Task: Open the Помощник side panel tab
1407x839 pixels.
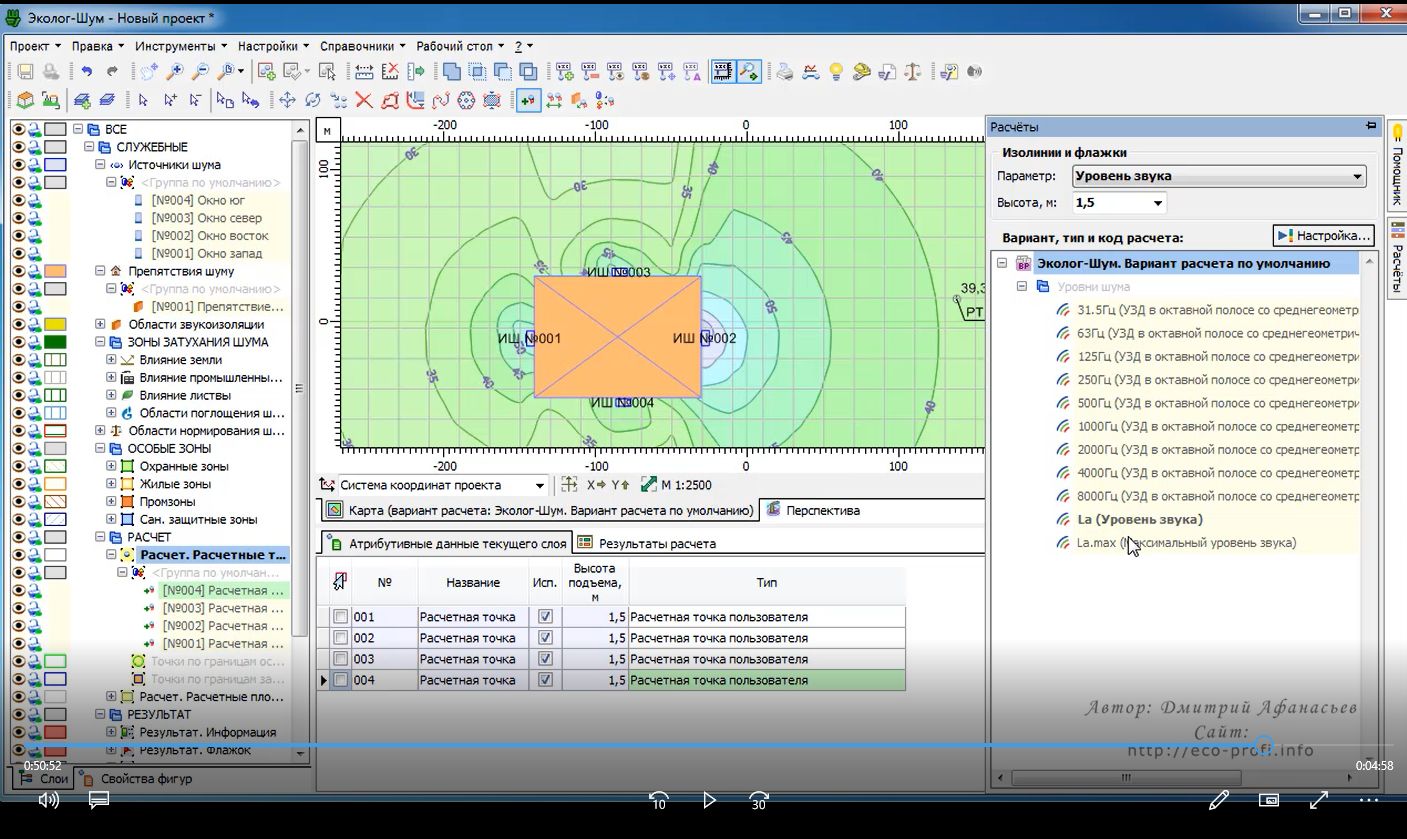Action: [1397, 166]
